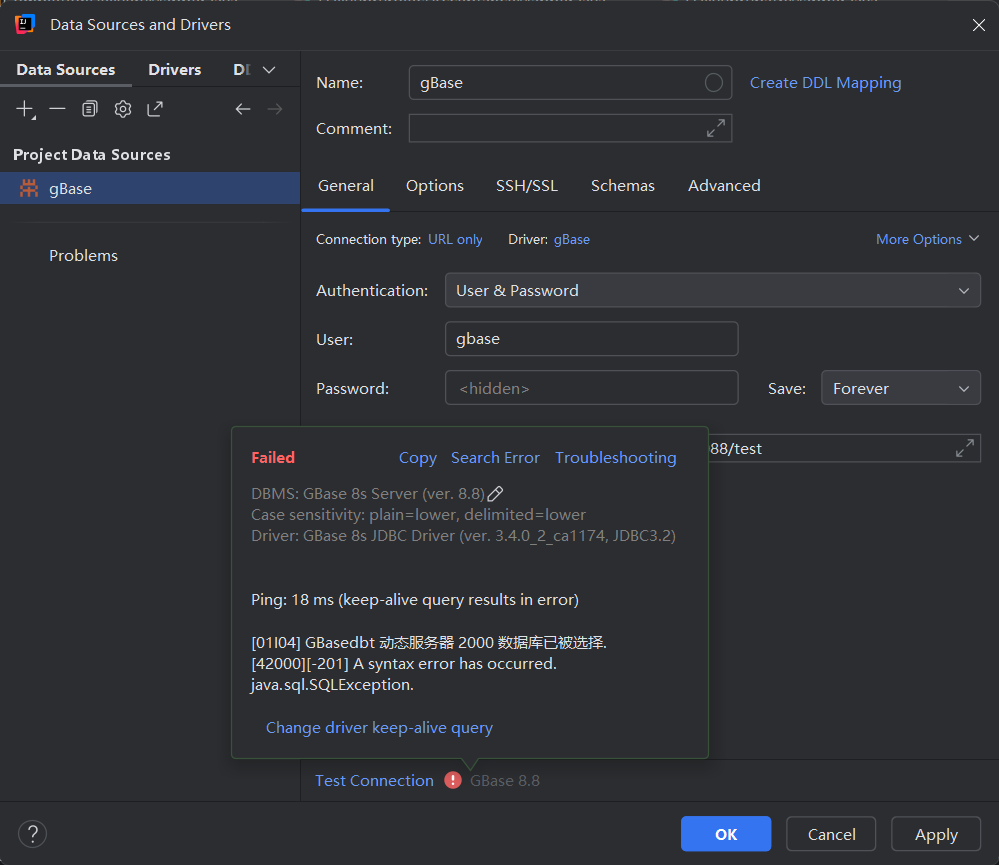The width and height of the screenshot is (999, 865).
Task: Go forward with the right arrow icon
Action: point(275,109)
